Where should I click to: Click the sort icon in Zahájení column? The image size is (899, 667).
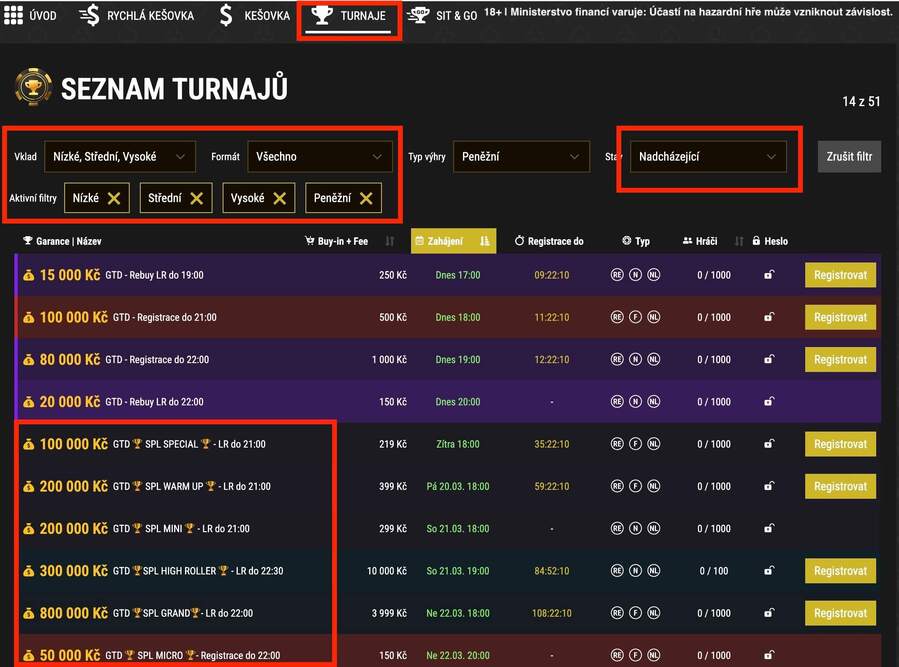click(x=484, y=241)
